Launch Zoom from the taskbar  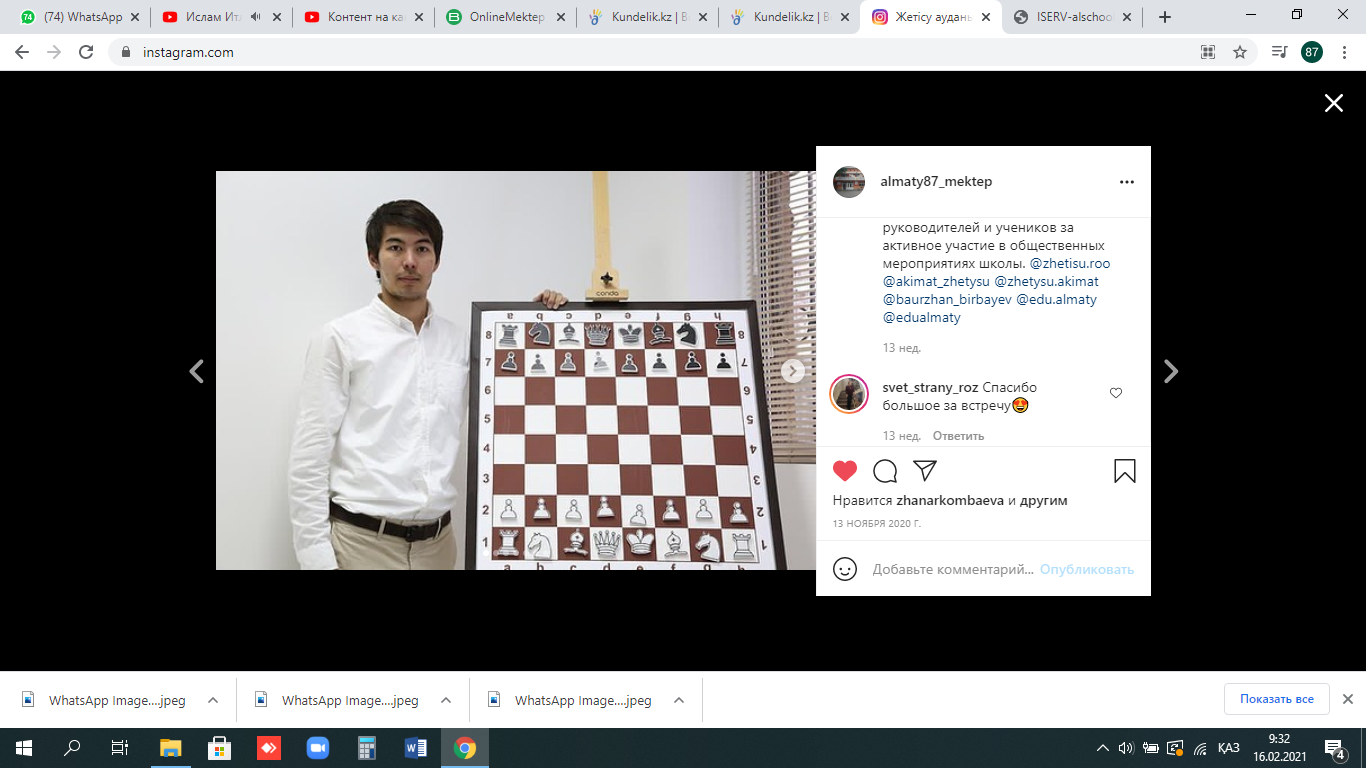pos(318,748)
